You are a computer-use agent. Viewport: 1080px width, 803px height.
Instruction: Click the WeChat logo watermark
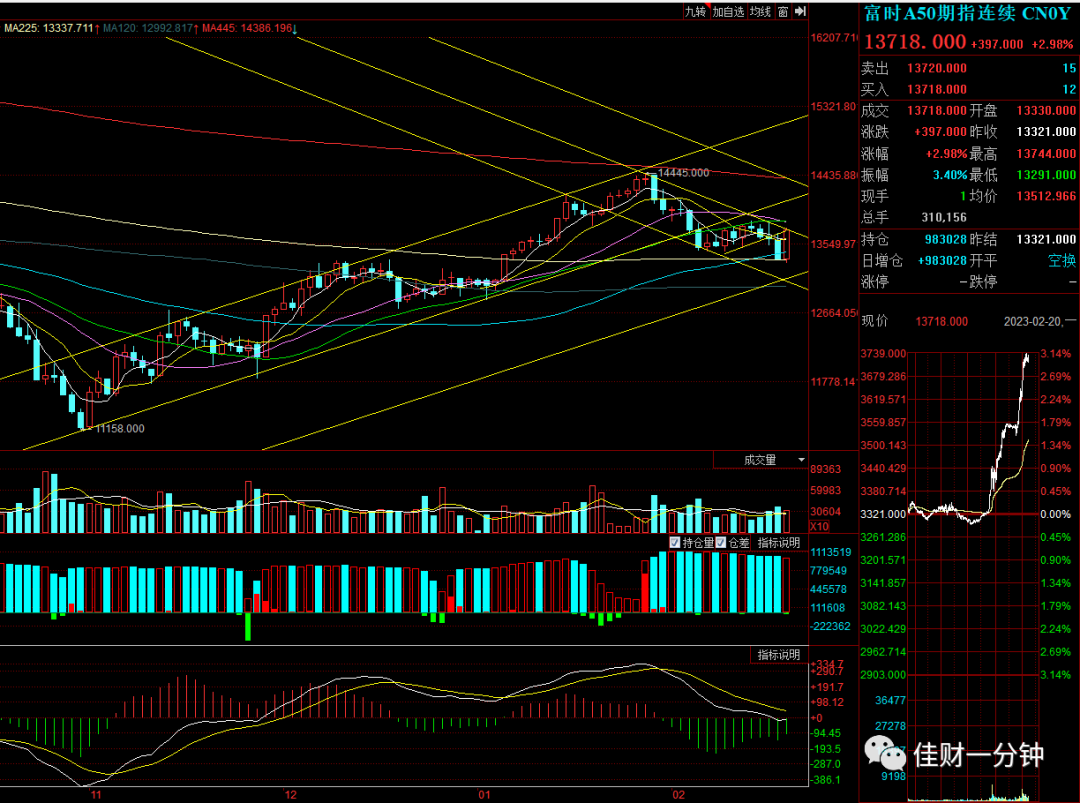tap(885, 753)
